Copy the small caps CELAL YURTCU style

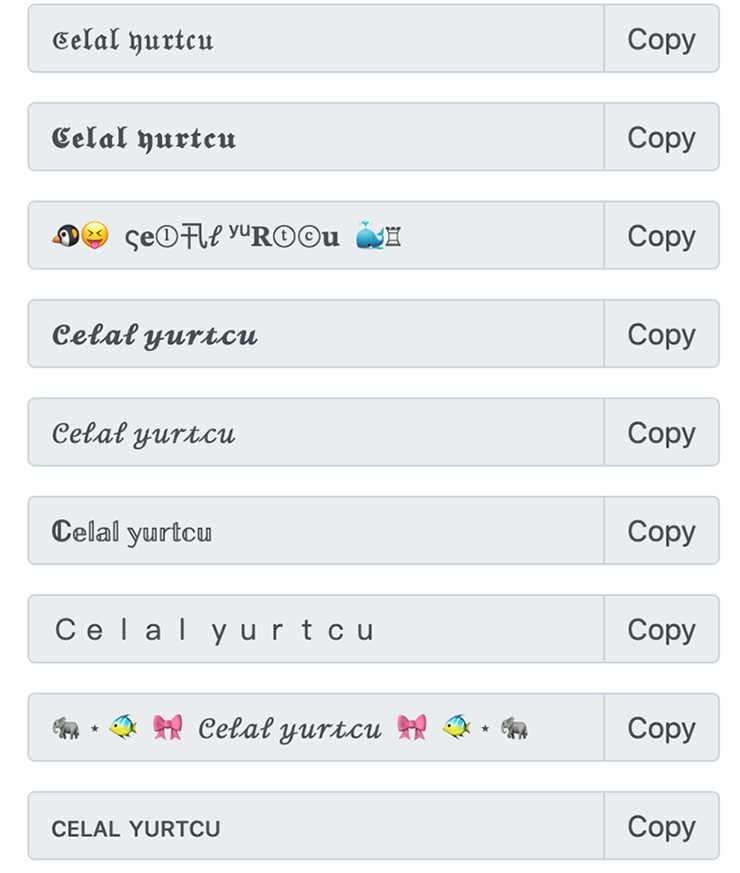(661, 827)
